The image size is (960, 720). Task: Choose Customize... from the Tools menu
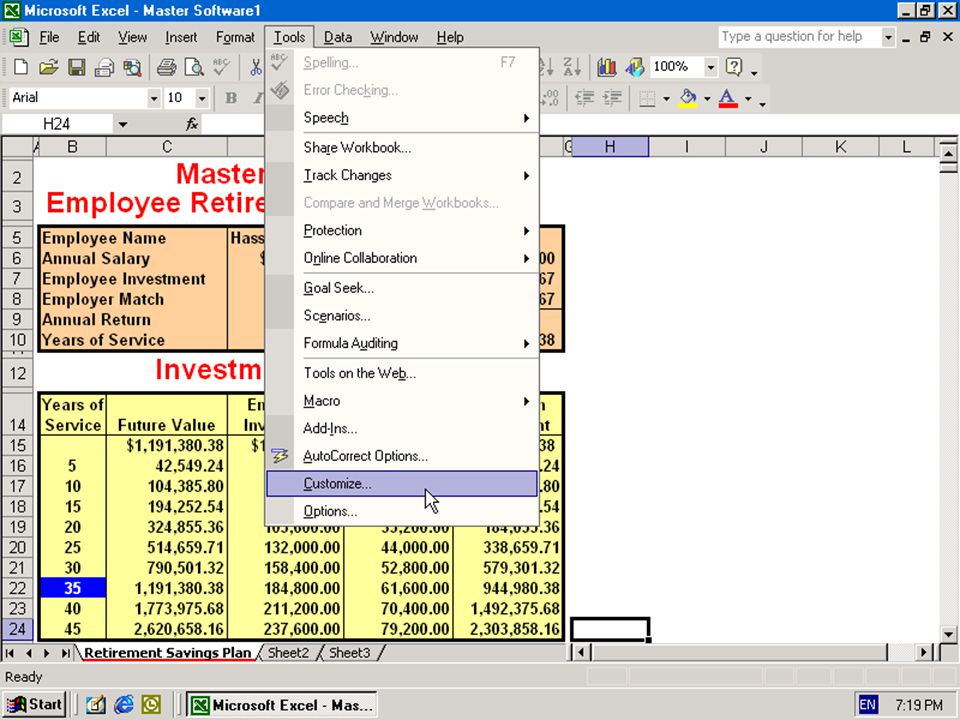click(402, 483)
